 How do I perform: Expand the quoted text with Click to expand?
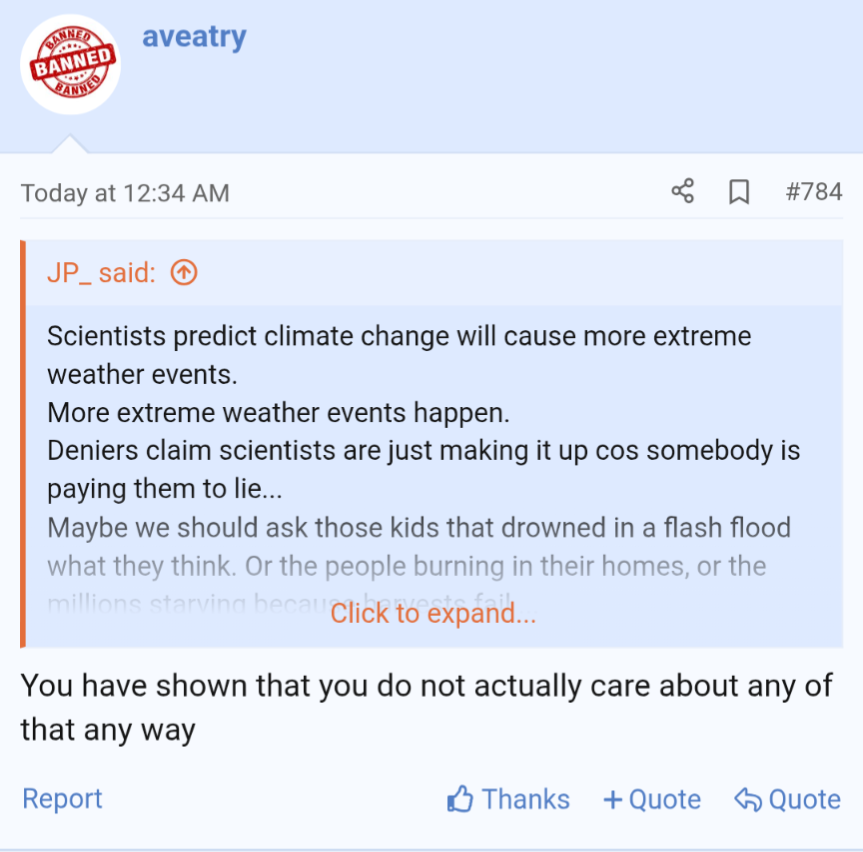(x=433, y=613)
